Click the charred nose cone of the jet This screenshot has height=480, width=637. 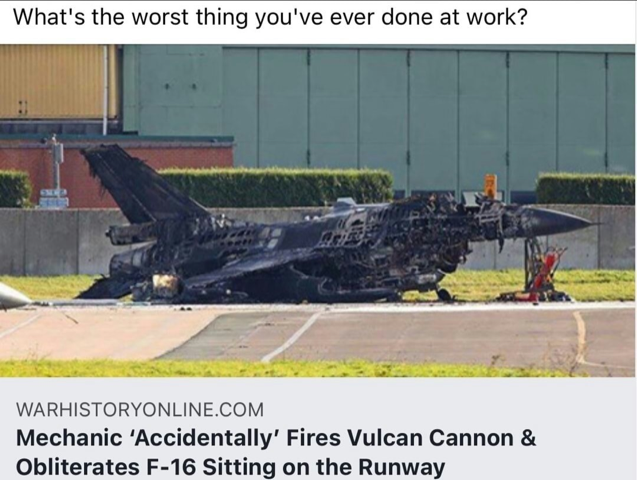coord(557,221)
